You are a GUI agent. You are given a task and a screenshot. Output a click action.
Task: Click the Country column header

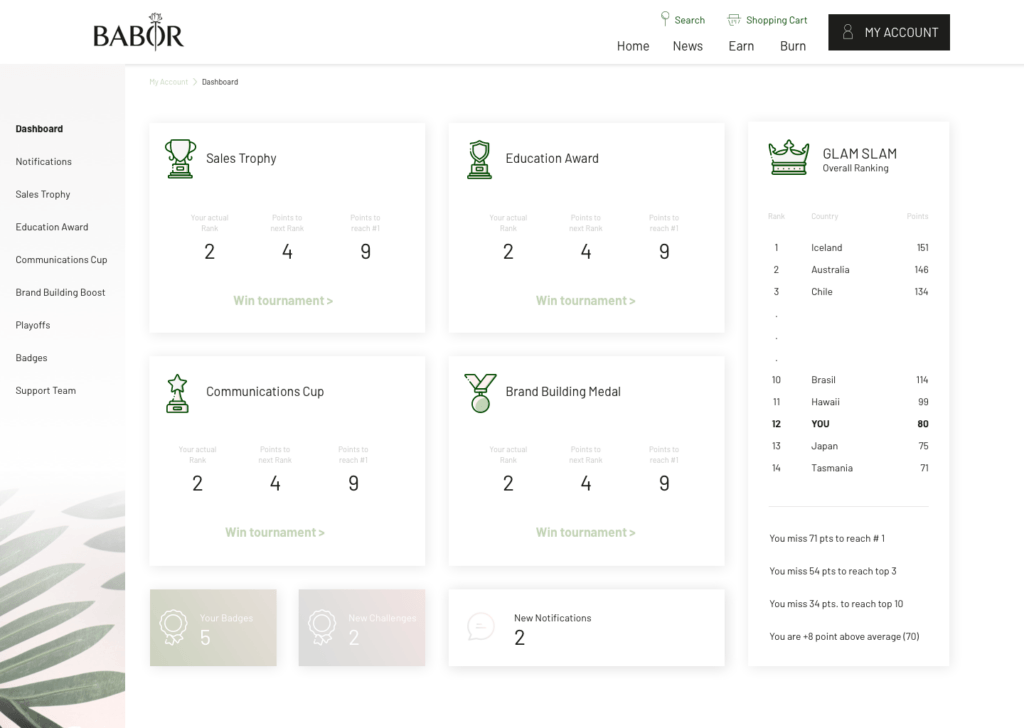(824, 216)
